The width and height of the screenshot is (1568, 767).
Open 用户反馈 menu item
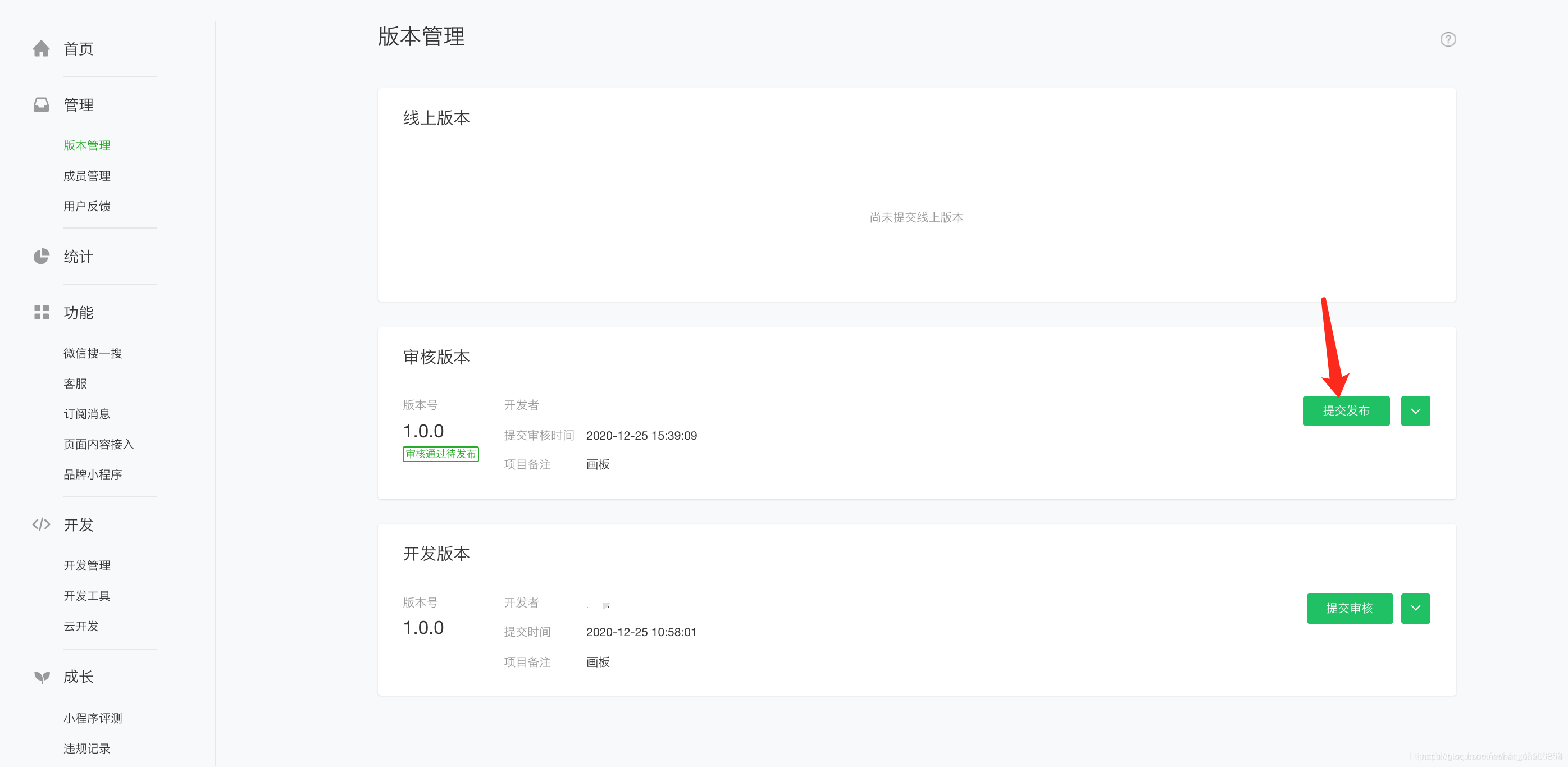(x=87, y=207)
